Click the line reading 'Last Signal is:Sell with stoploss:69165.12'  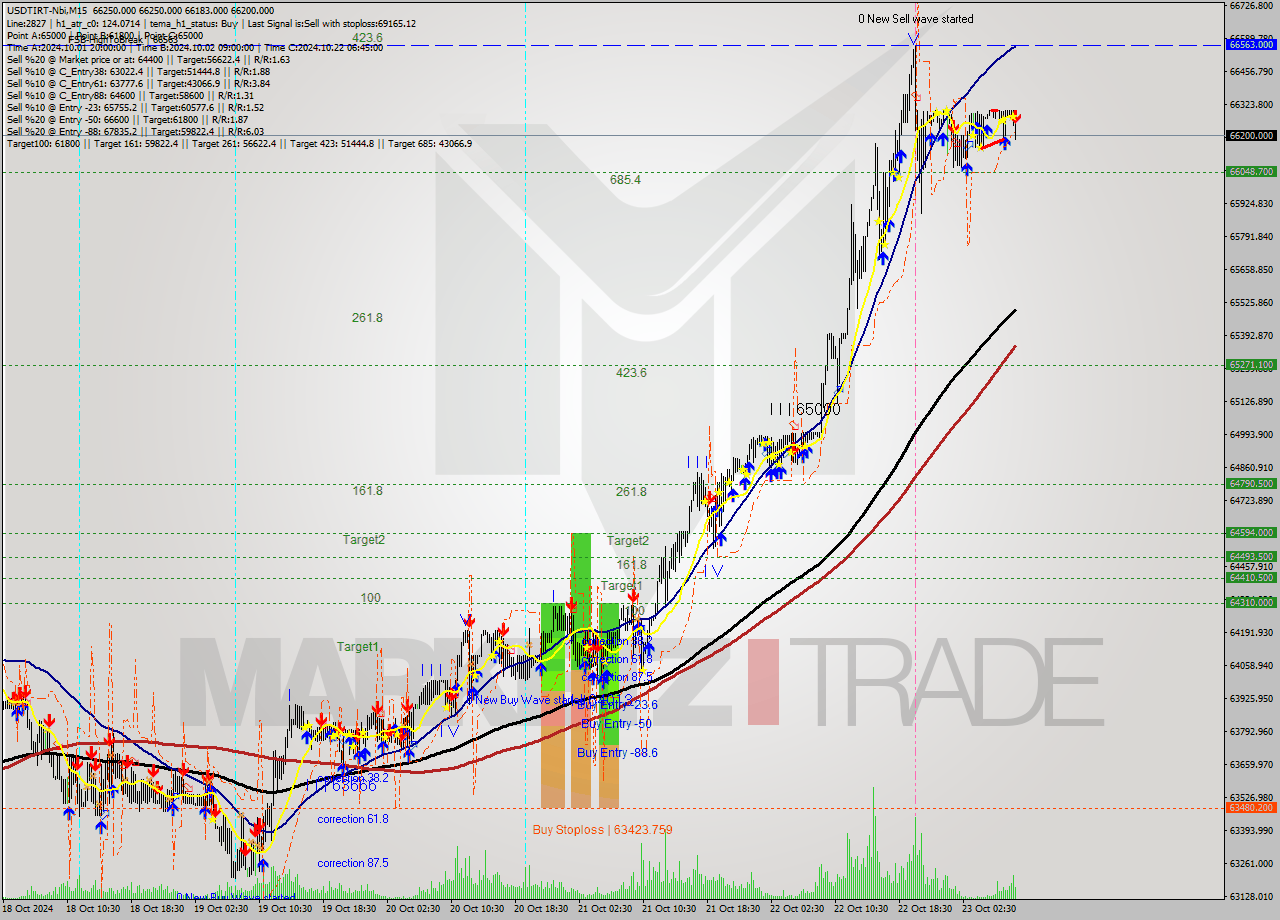[331, 23]
